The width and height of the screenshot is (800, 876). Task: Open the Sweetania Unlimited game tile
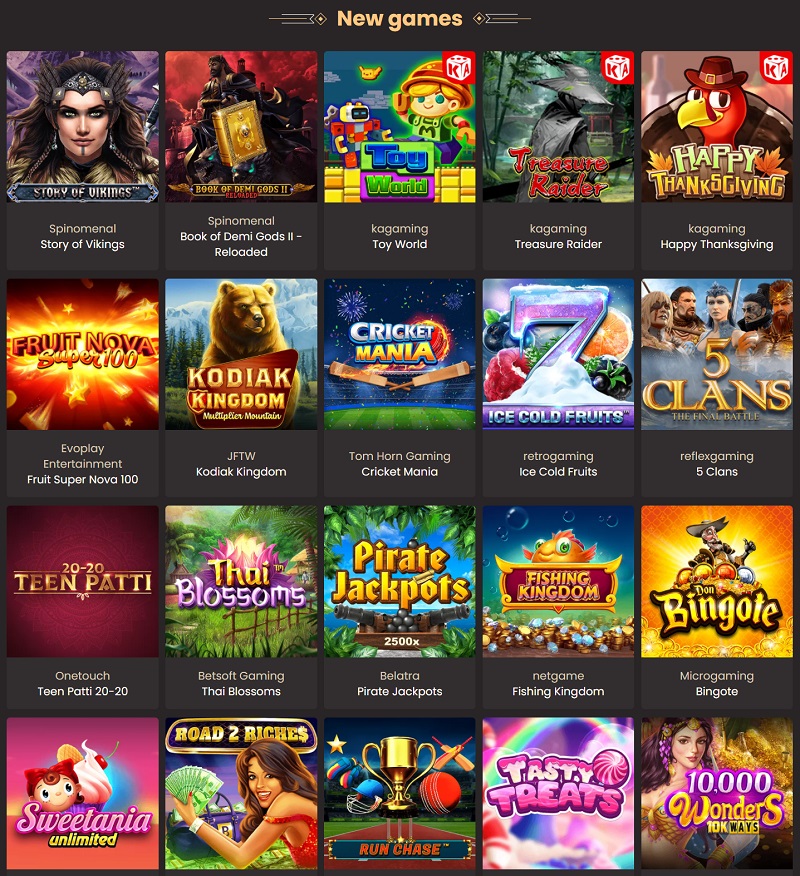pyautogui.click(x=83, y=793)
